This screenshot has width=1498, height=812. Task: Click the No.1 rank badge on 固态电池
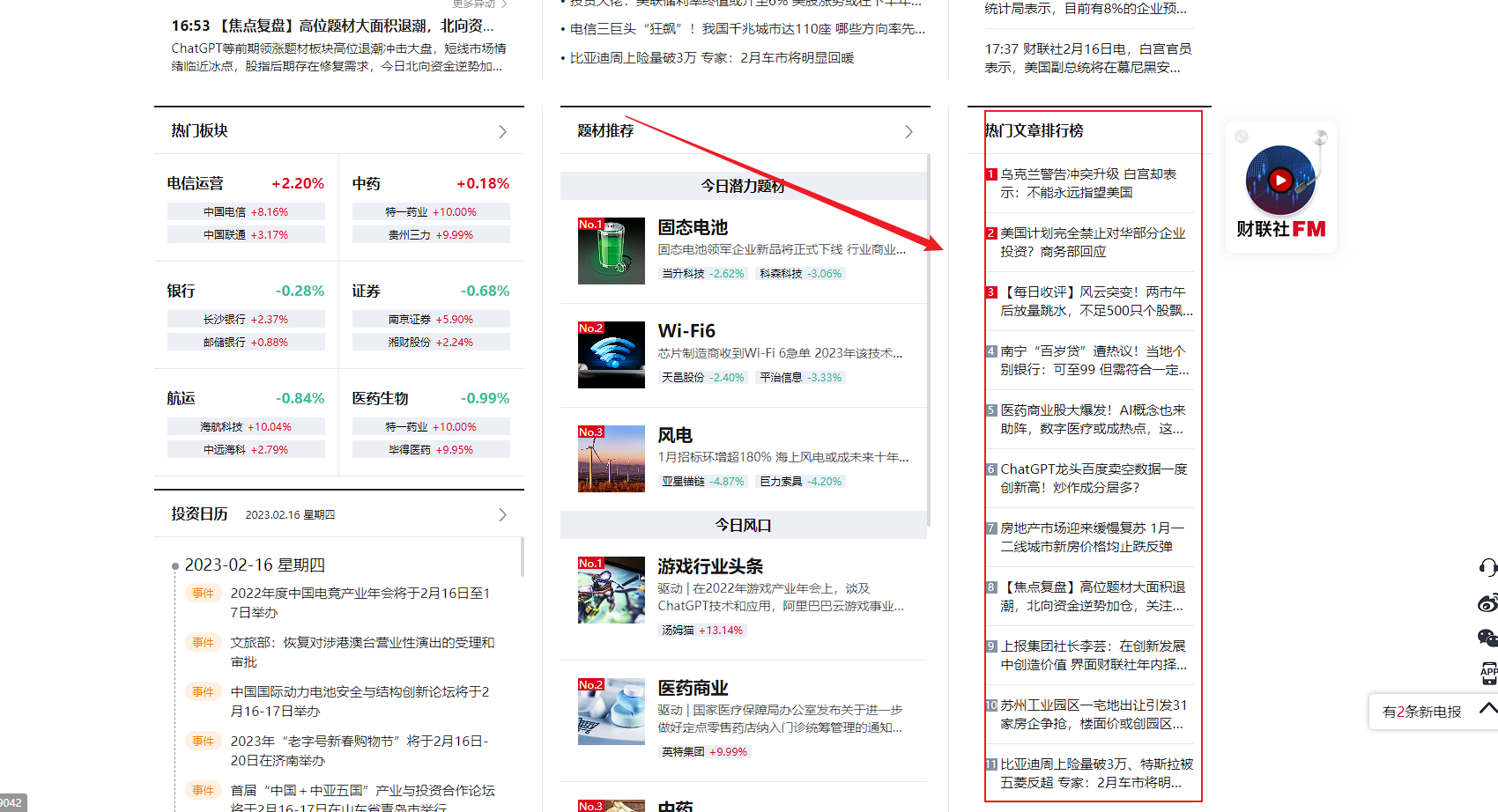coord(590,224)
